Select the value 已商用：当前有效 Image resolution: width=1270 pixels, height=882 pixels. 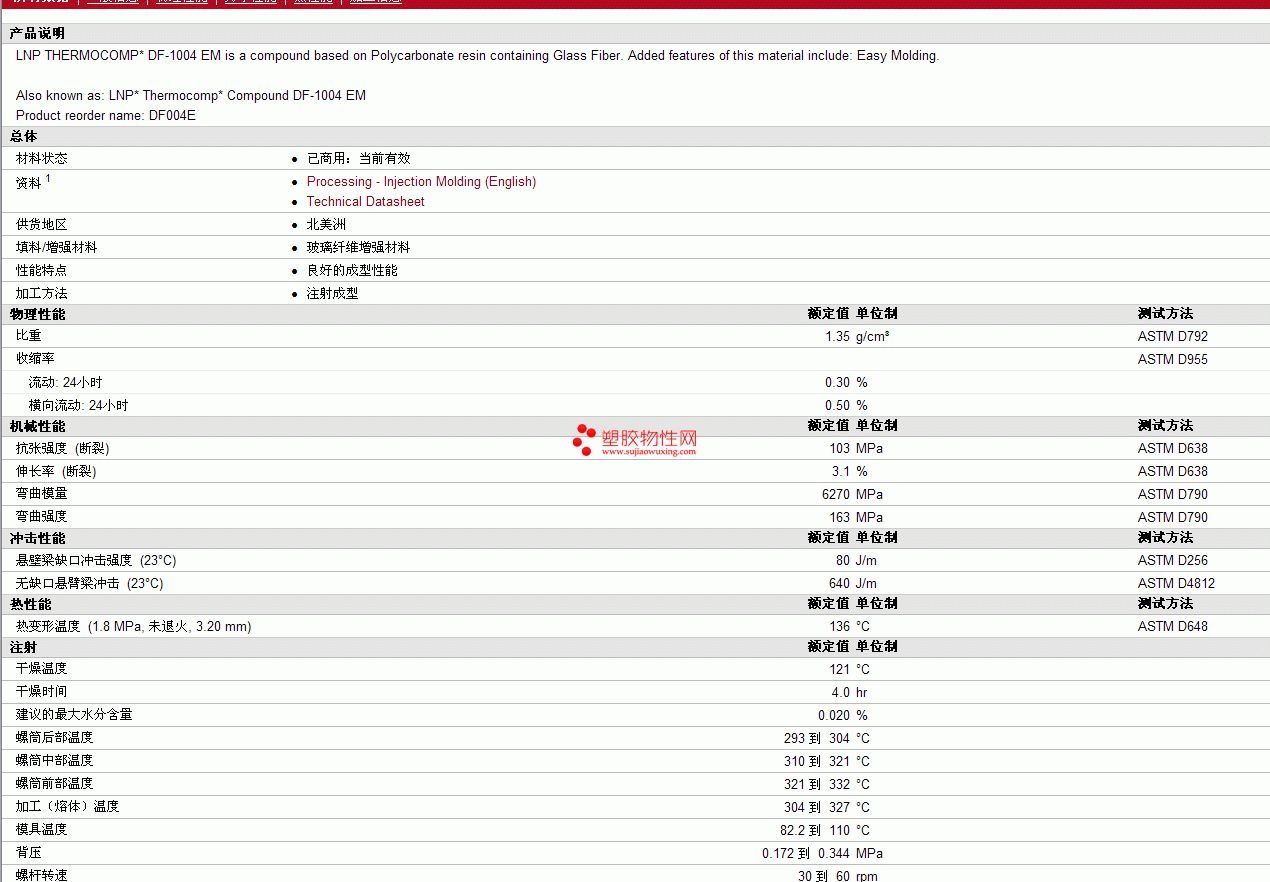tap(358, 158)
